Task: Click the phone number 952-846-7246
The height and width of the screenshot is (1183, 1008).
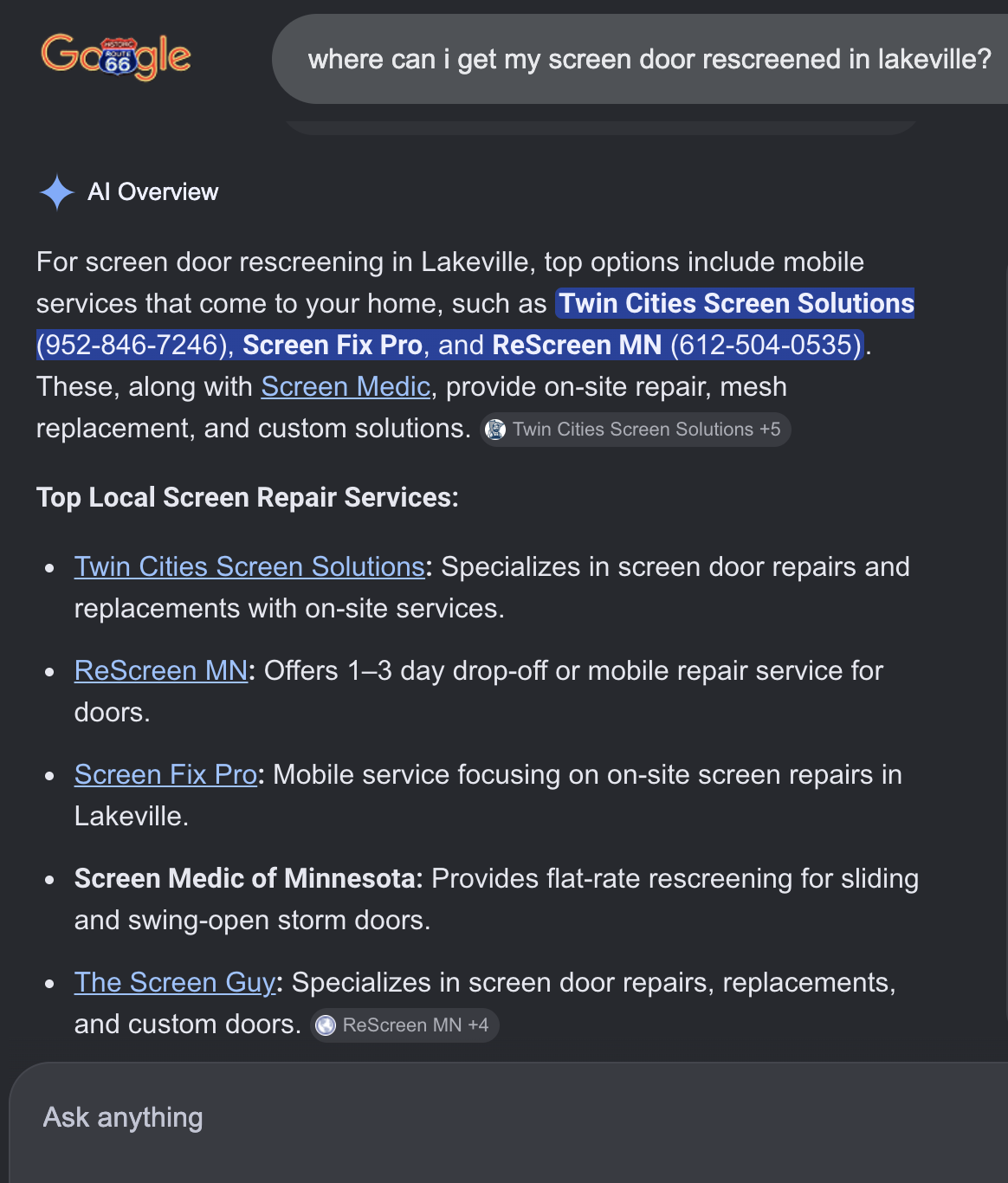Action: tap(132, 345)
